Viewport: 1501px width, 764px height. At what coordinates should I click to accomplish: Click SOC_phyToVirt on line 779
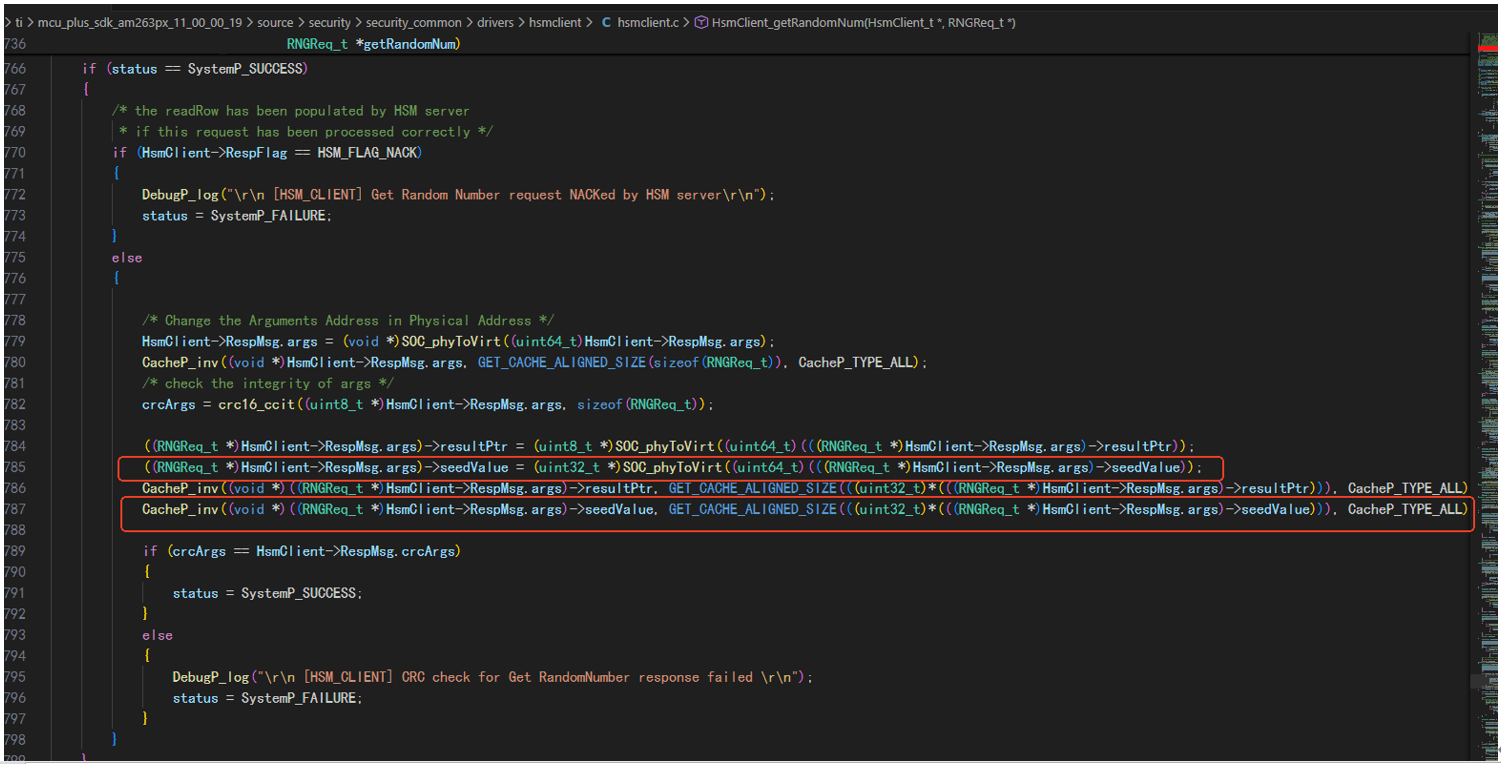pos(447,341)
